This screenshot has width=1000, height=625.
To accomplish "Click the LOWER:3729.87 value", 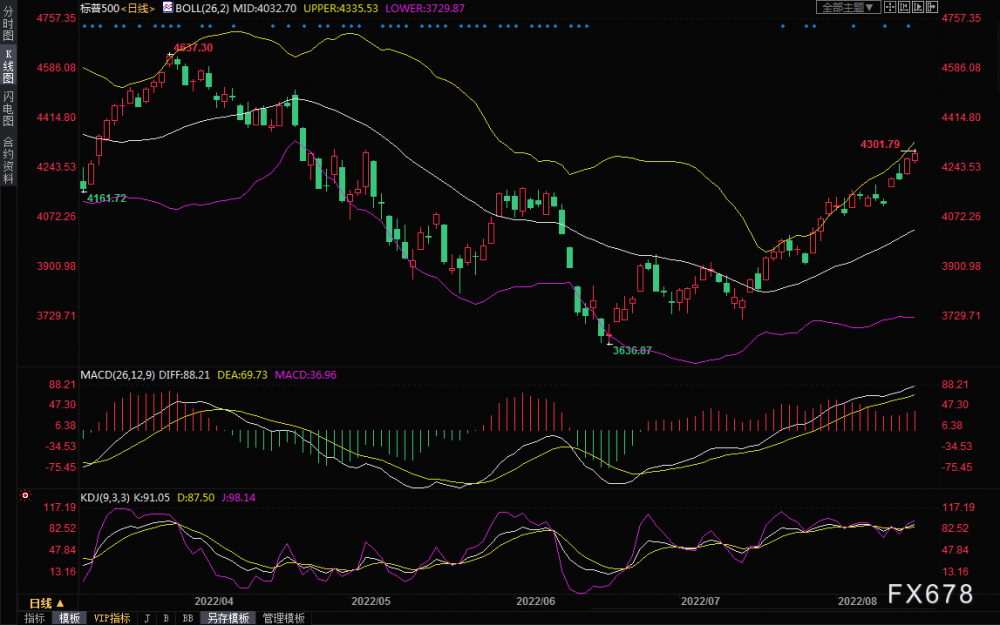I will tap(424, 8).
